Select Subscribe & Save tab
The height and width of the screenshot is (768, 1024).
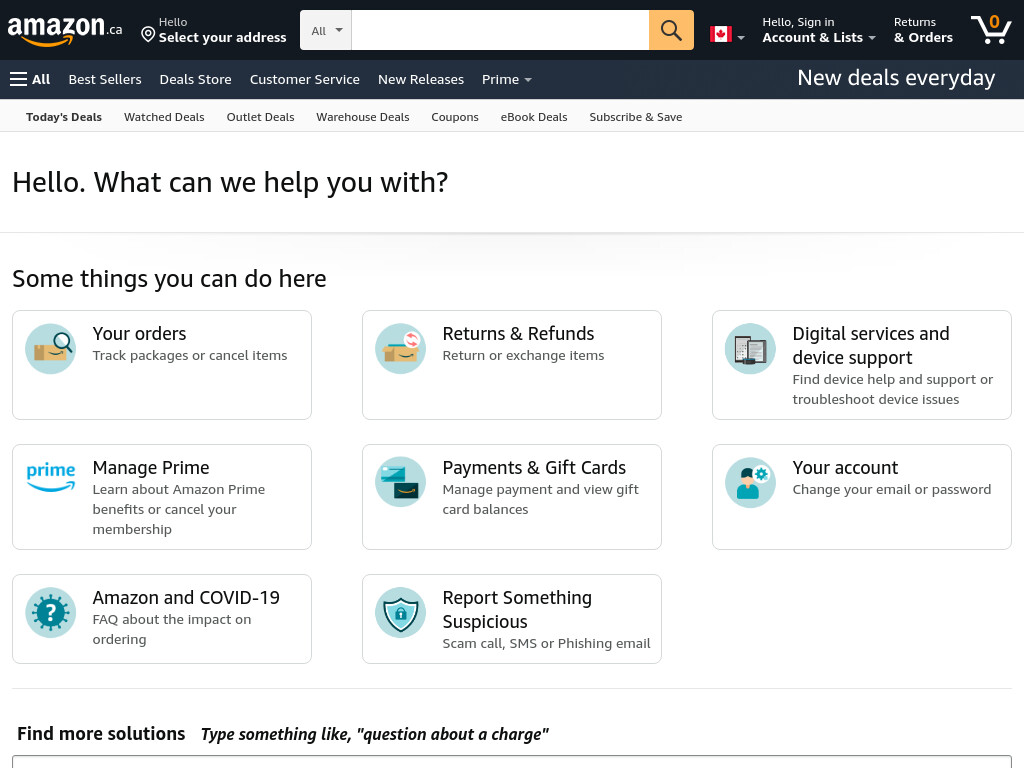[635, 117]
